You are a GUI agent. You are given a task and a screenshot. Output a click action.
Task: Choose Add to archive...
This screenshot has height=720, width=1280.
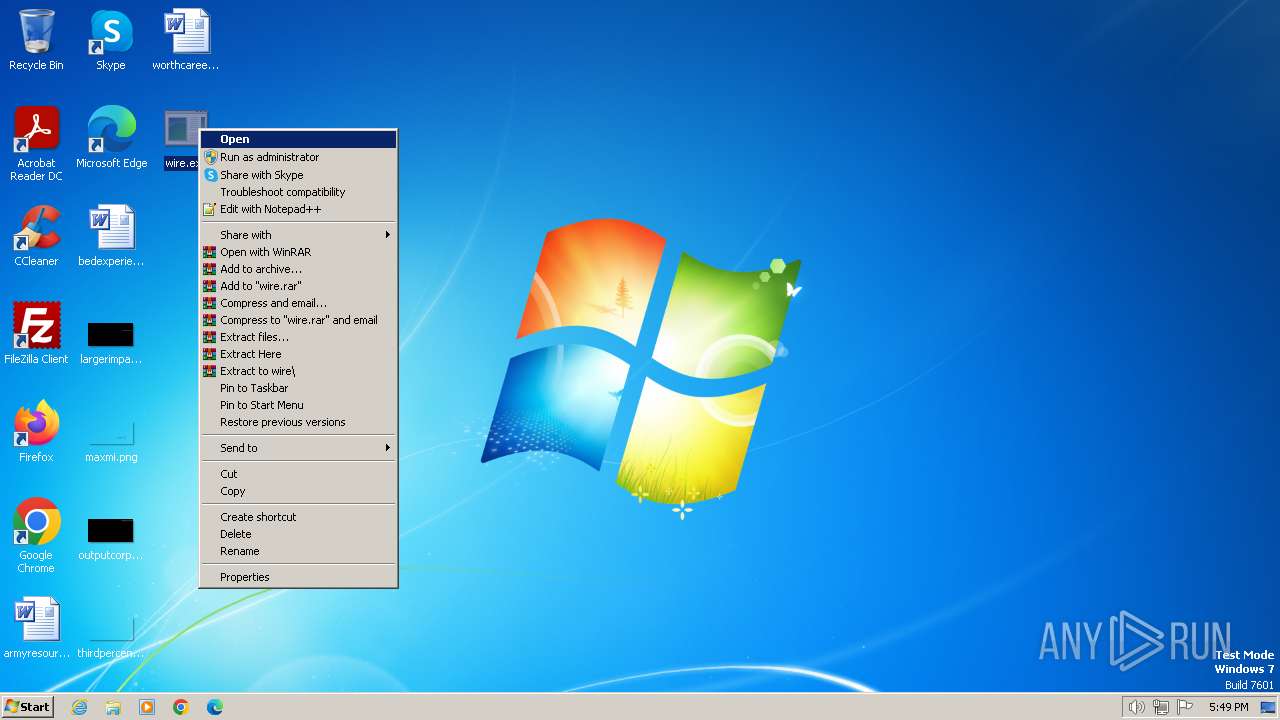coord(298,269)
